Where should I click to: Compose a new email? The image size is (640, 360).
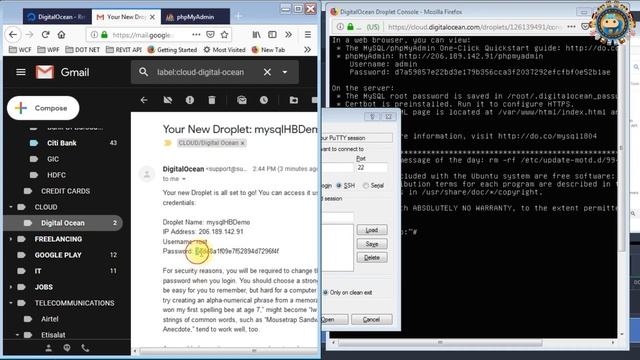click(x=43, y=108)
